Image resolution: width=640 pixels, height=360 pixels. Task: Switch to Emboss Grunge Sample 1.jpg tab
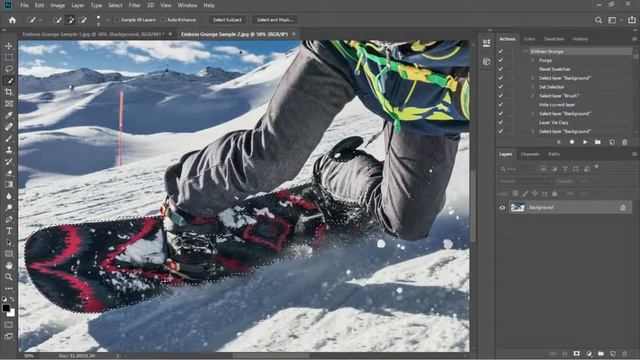93,34
